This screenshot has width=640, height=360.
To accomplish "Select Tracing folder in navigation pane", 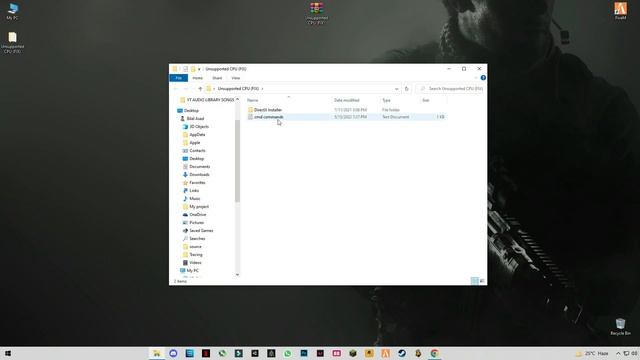I will 193,255.
